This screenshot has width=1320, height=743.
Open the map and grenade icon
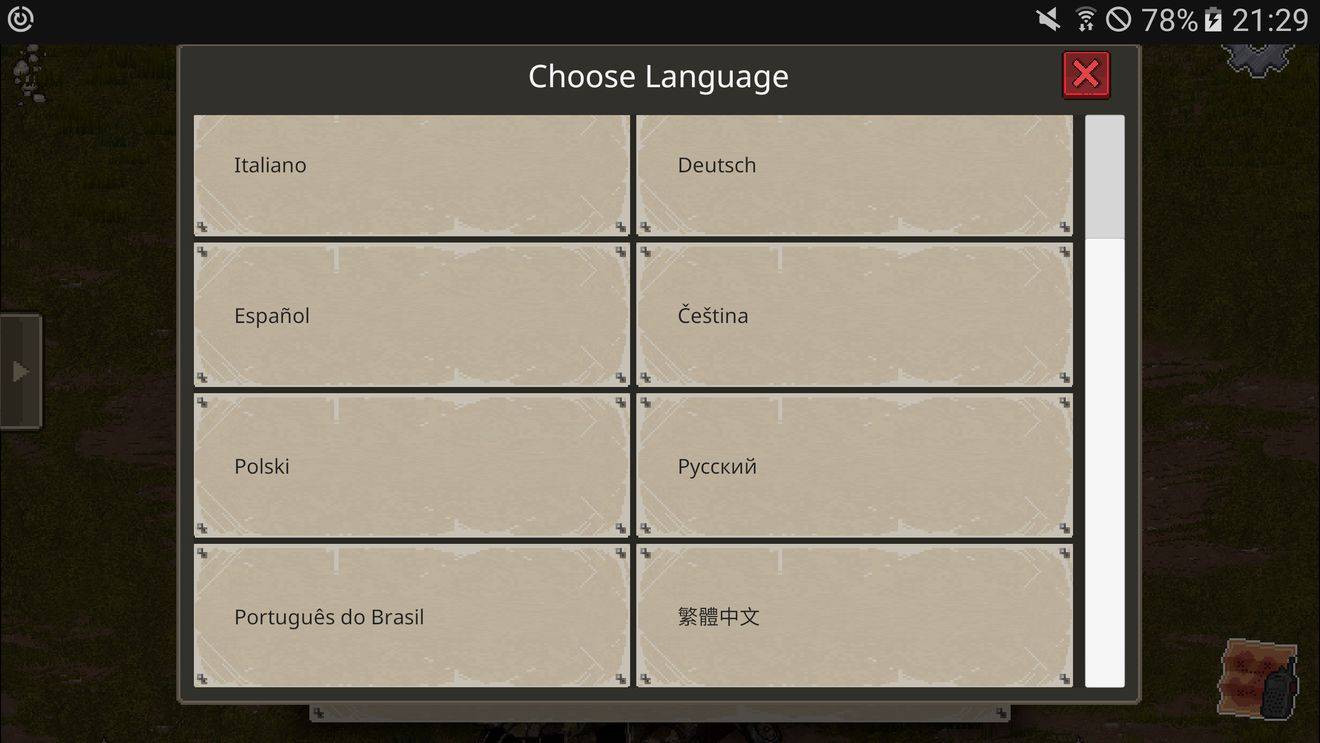coord(1258,680)
